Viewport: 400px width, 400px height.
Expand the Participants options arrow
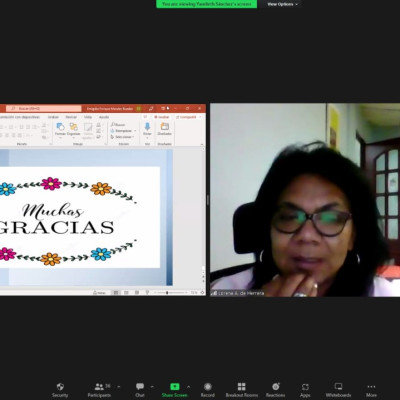click(119, 387)
